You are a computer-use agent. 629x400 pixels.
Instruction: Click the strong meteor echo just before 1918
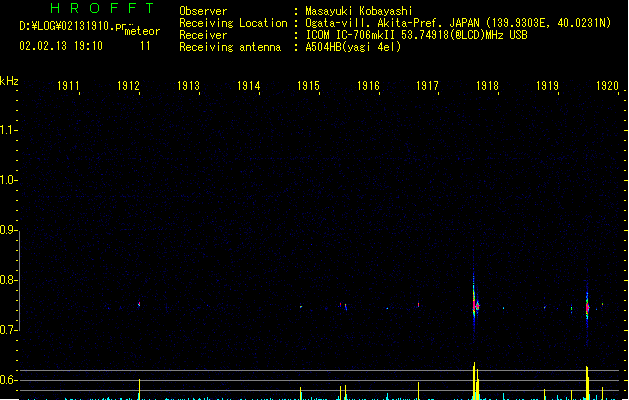475,305
